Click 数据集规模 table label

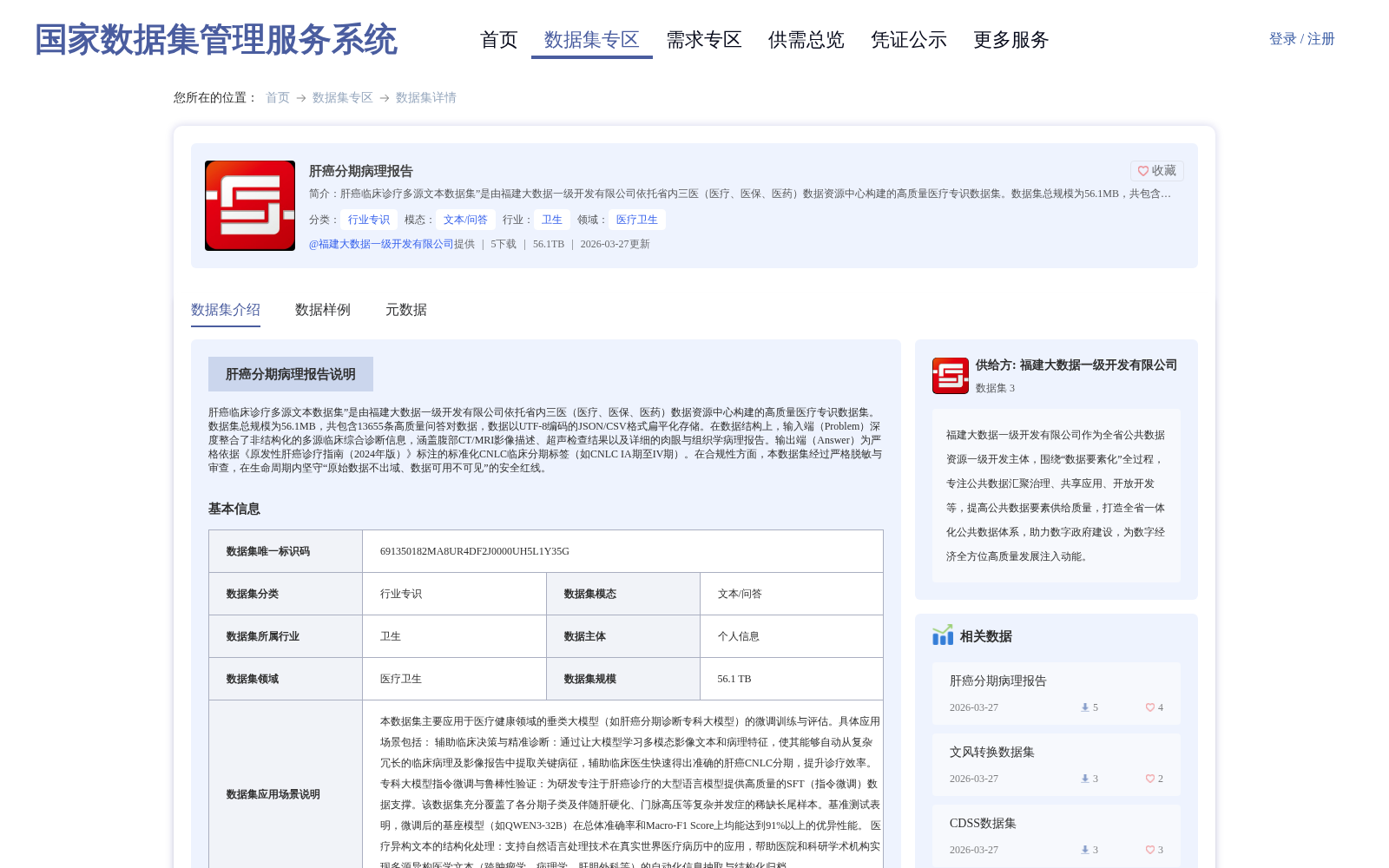coord(590,679)
